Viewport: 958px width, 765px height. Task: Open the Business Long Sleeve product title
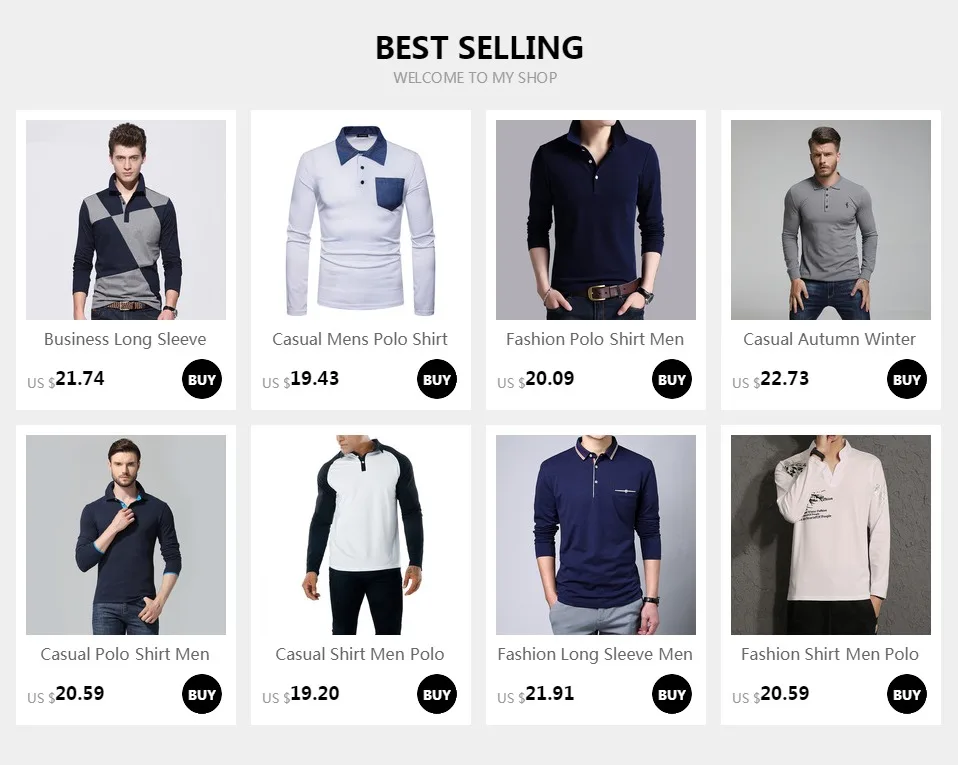[x=125, y=339]
